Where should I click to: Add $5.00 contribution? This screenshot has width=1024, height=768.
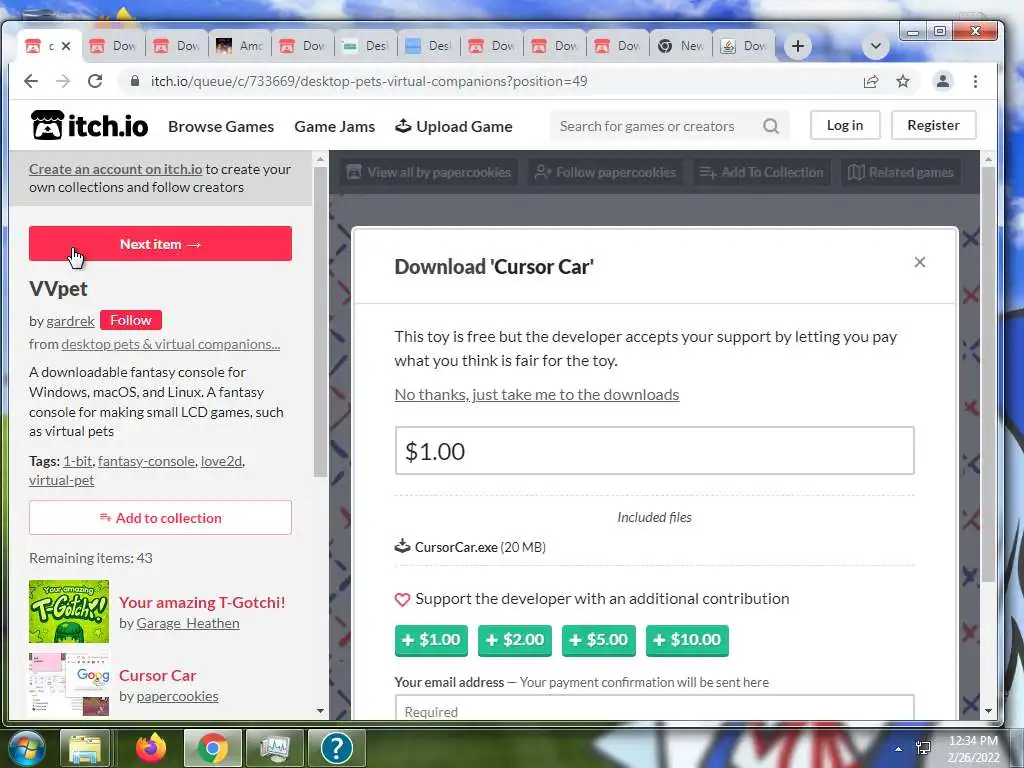click(x=598, y=640)
